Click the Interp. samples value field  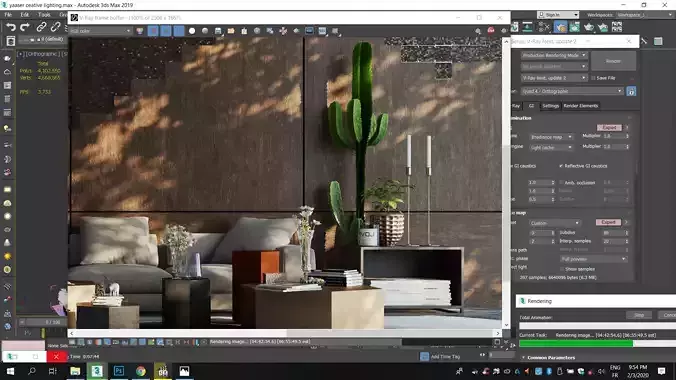(x=615, y=242)
